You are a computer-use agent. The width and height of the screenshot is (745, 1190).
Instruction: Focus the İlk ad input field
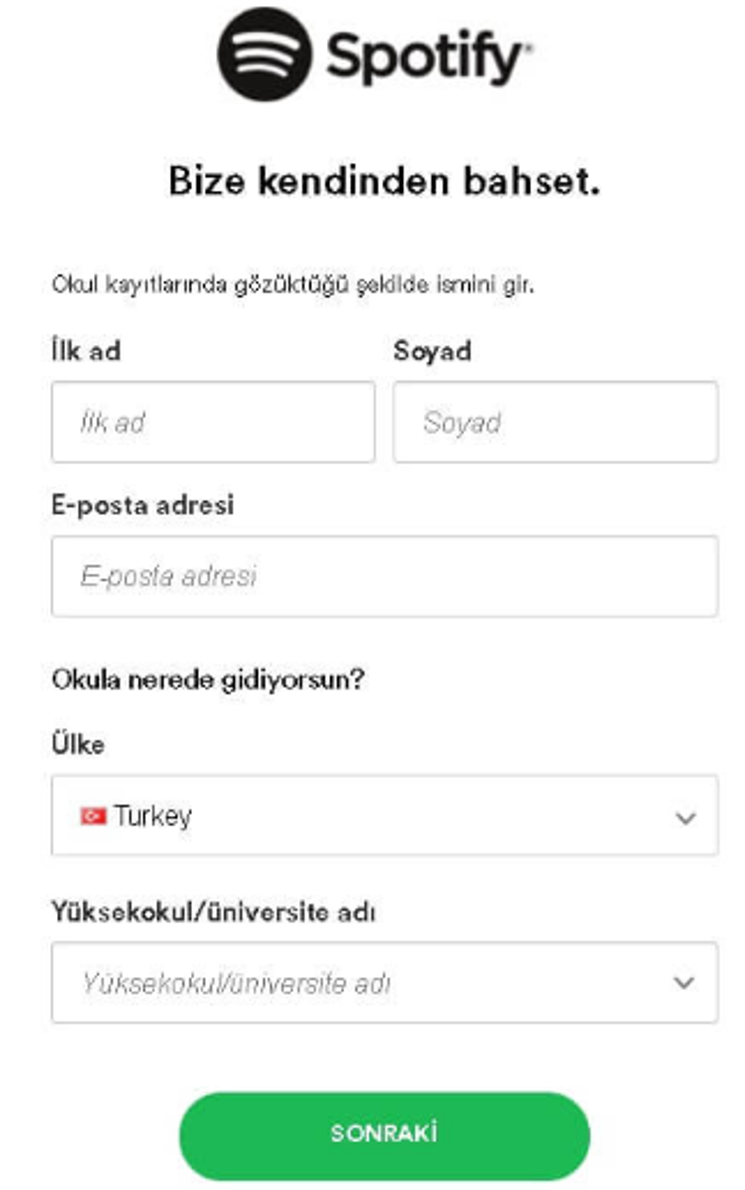point(213,422)
